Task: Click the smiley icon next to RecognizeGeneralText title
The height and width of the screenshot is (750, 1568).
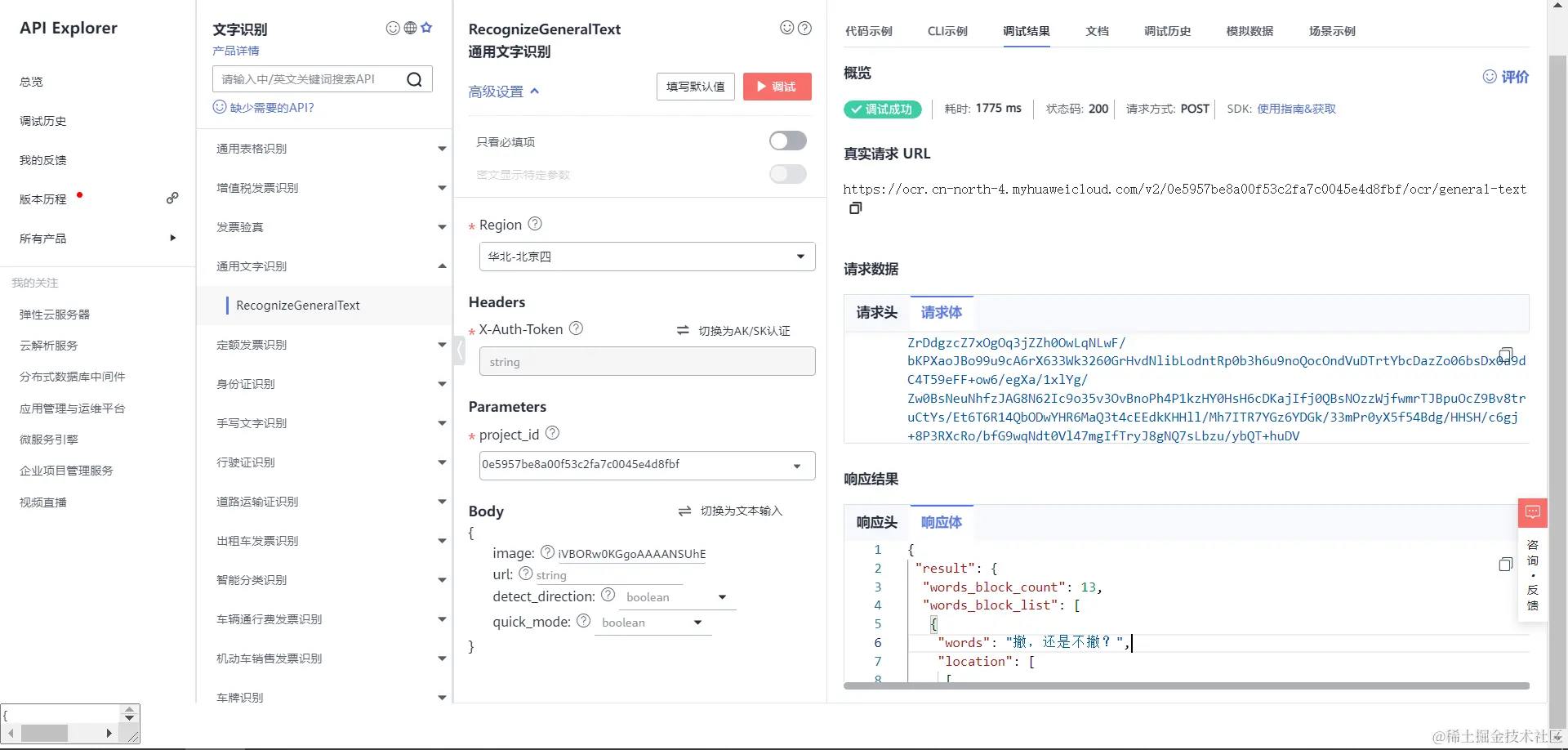Action: pyautogui.click(x=787, y=28)
